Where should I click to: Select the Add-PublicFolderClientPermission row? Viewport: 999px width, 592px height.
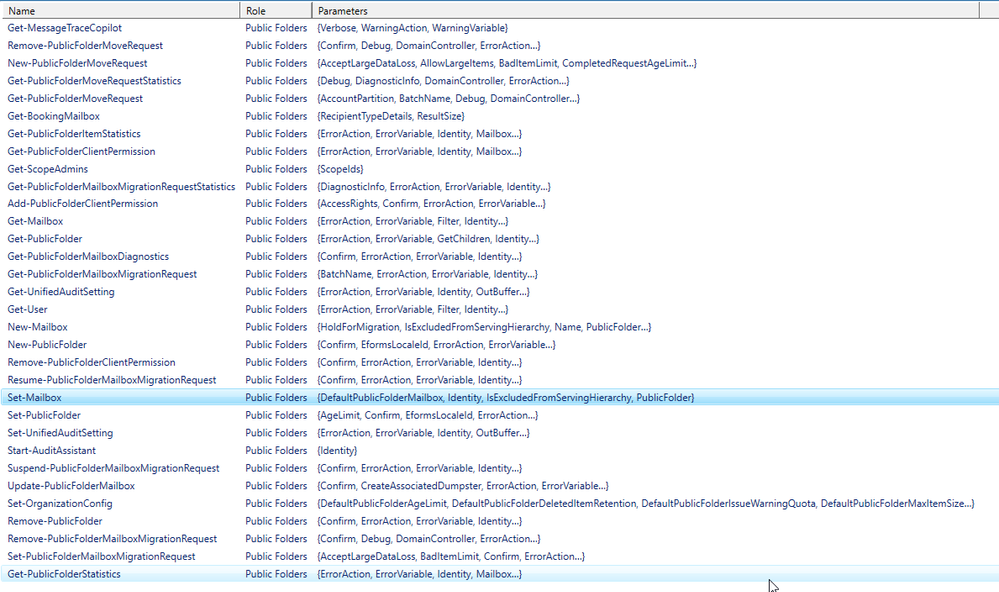(500, 203)
